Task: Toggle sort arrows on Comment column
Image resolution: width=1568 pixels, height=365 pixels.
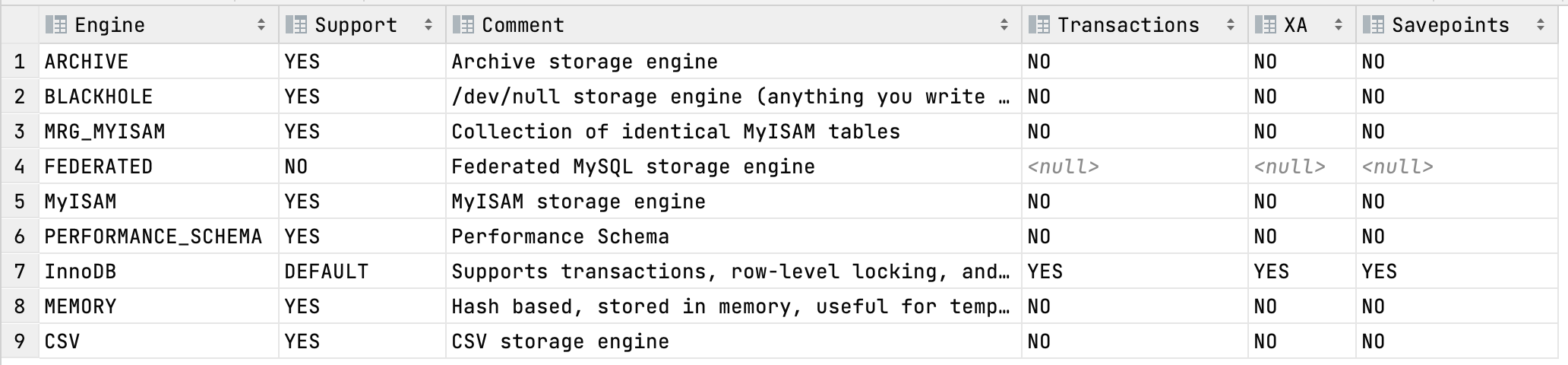Action: coord(1004,25)
